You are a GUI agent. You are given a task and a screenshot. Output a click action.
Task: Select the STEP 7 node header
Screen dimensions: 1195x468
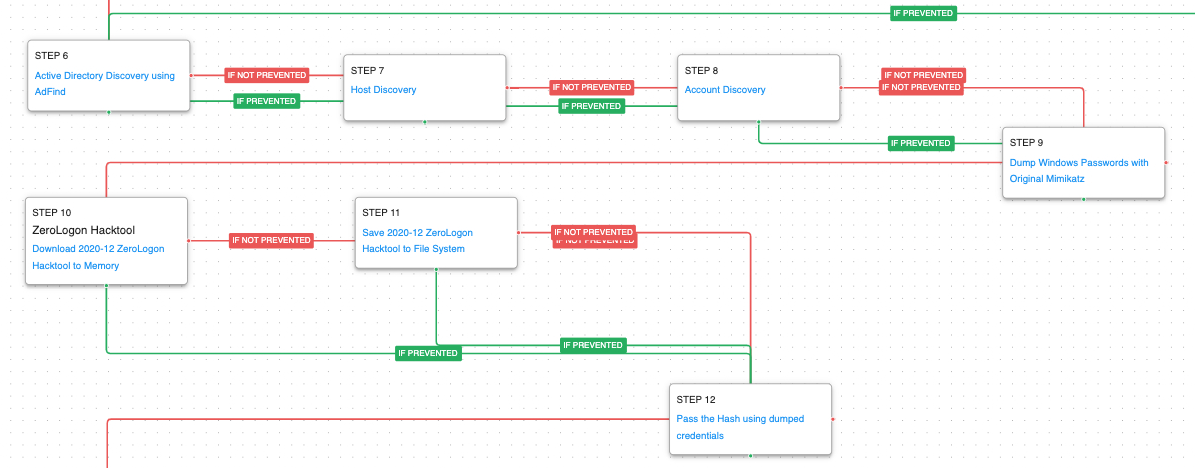coord(367,71)
